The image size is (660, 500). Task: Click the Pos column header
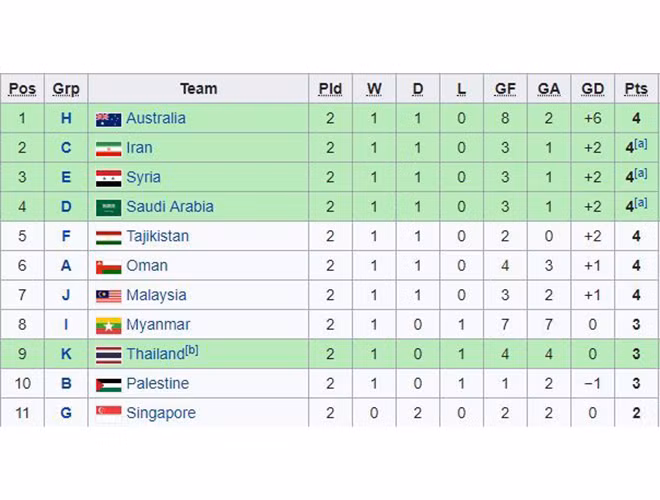tap(22, 89)
